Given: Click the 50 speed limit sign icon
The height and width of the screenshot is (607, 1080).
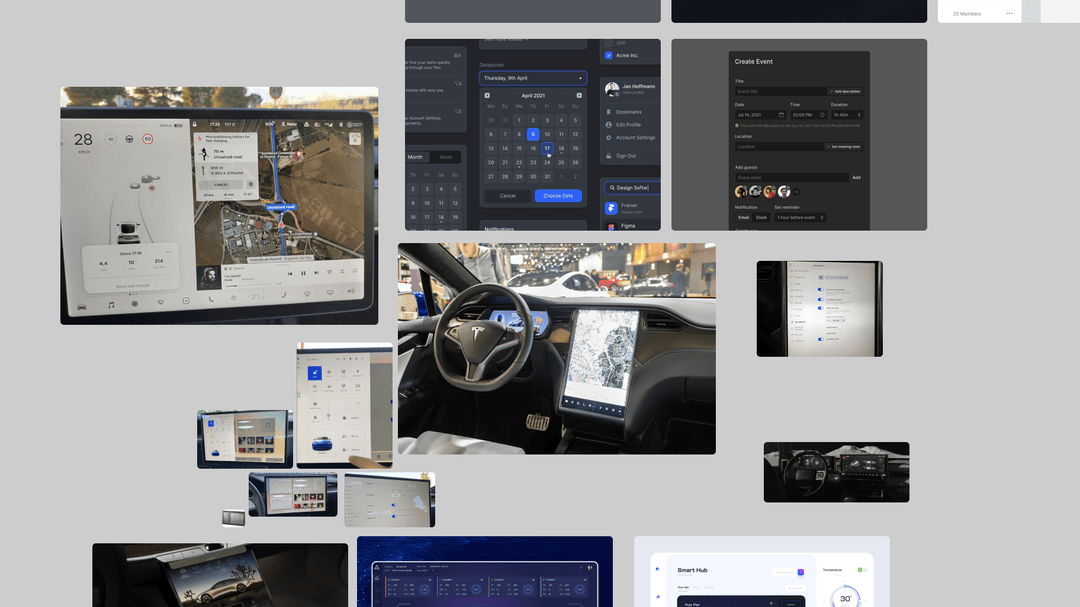Looking at the screenshot, I should pyautogui.click(x=147, y=139).
